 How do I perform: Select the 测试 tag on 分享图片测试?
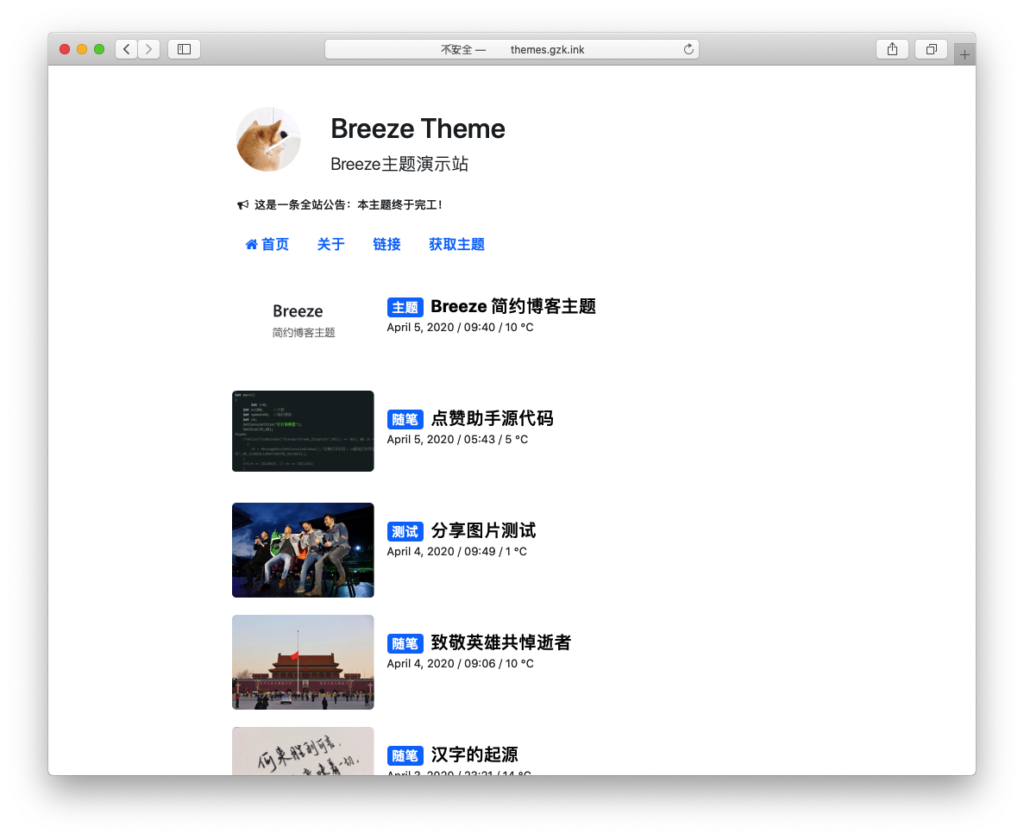point(405,531)
